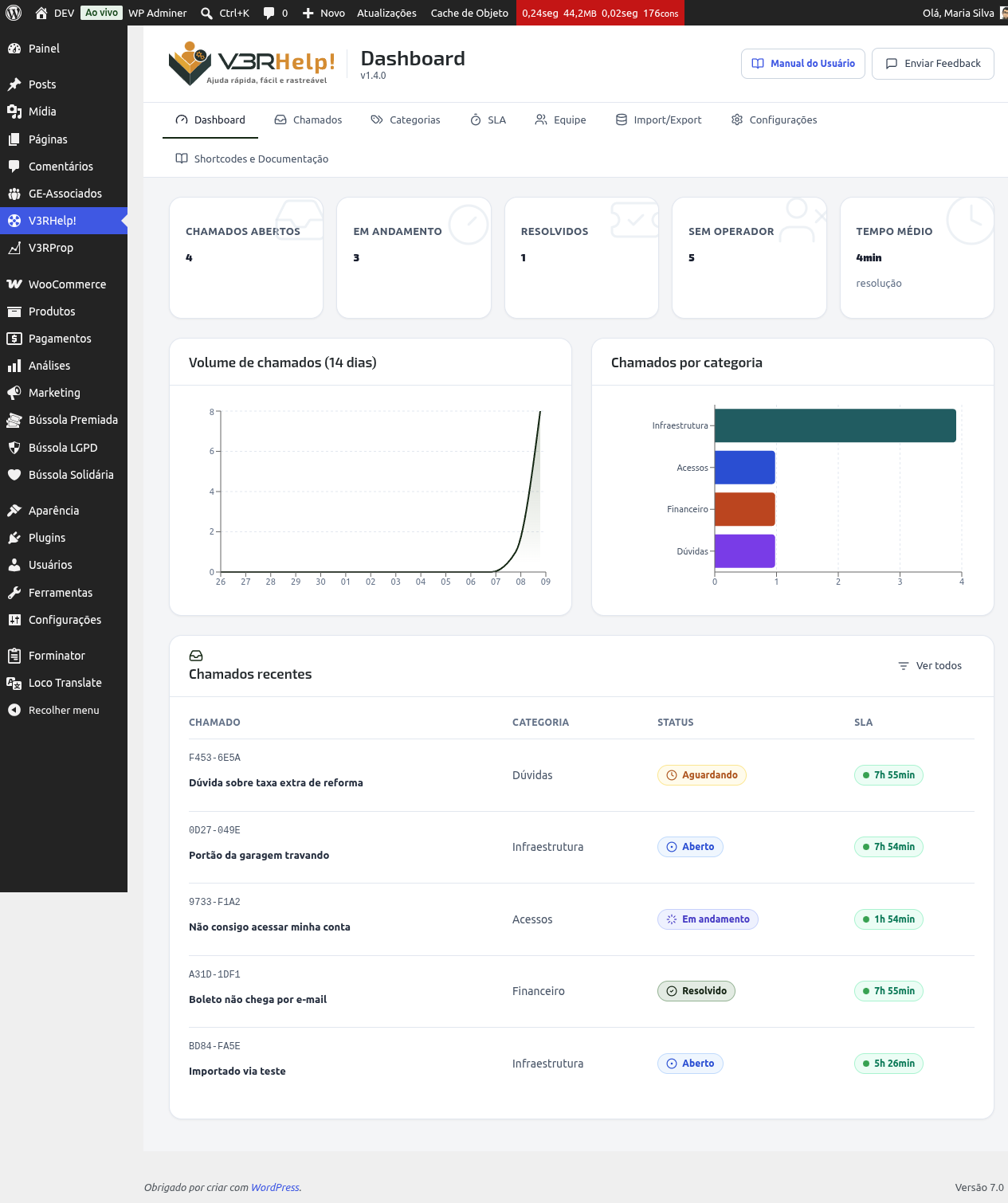This screenshot has width=1008, height=1203.
Task: Click the Chamados recentes inbox icon
Action: (x=196, y=656)
